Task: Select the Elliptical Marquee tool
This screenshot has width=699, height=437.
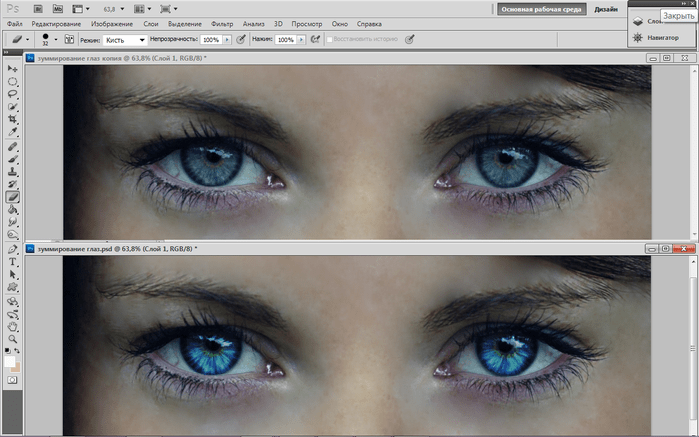Action: click(x=12, y=82)
